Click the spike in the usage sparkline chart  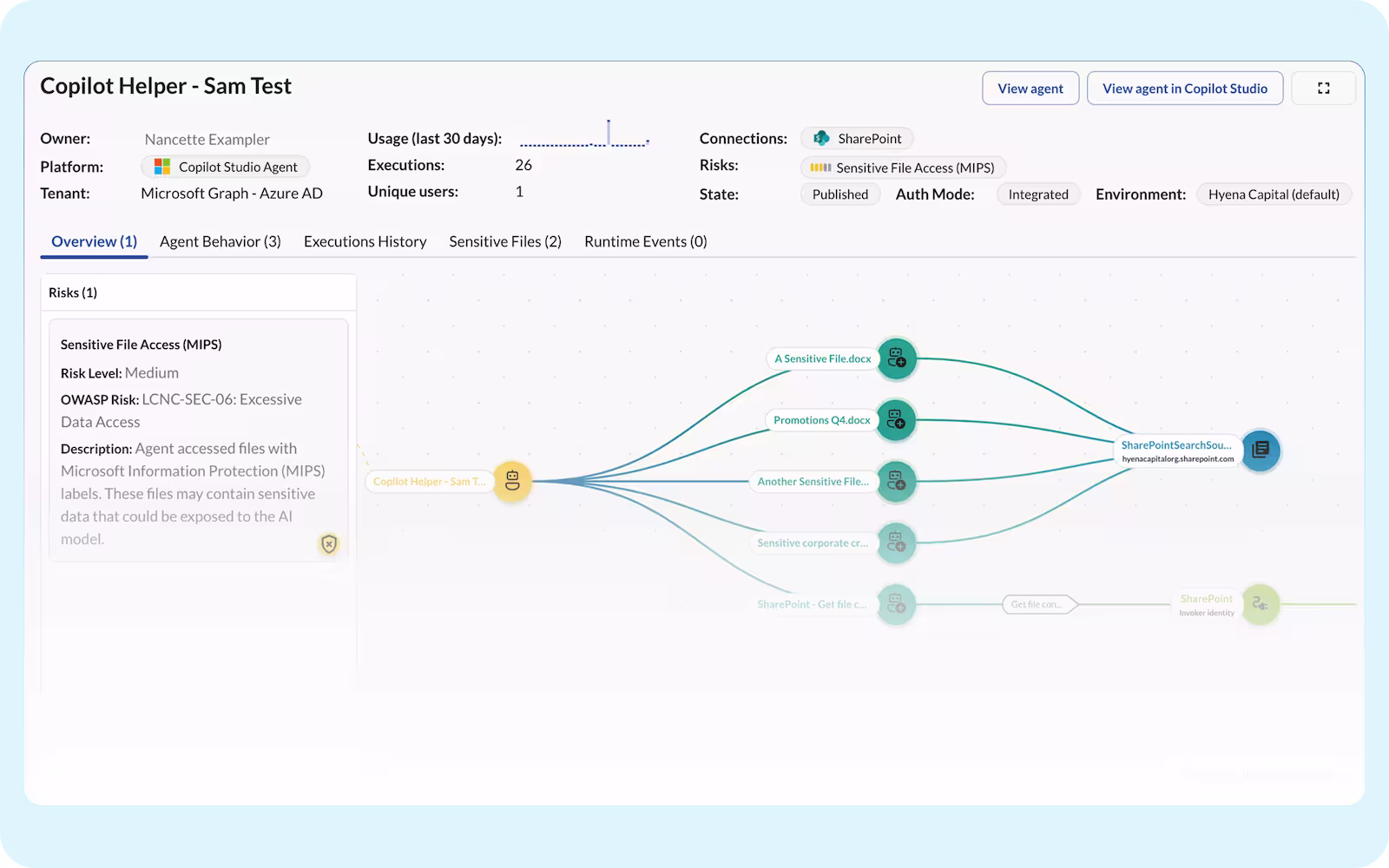click(609, 132)
